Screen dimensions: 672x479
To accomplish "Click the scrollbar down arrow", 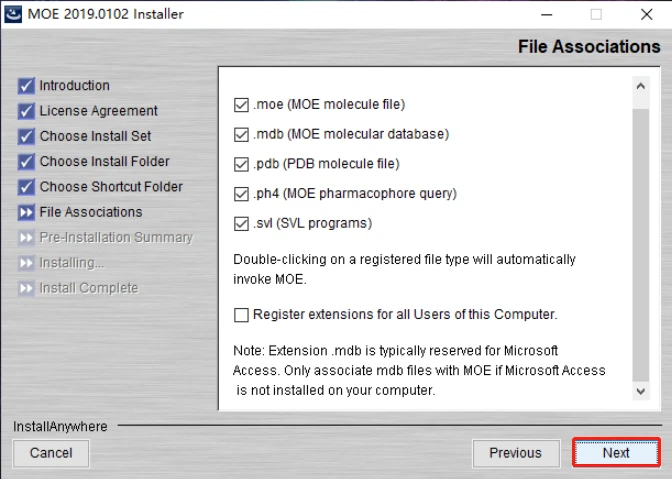I will point(640,392).
